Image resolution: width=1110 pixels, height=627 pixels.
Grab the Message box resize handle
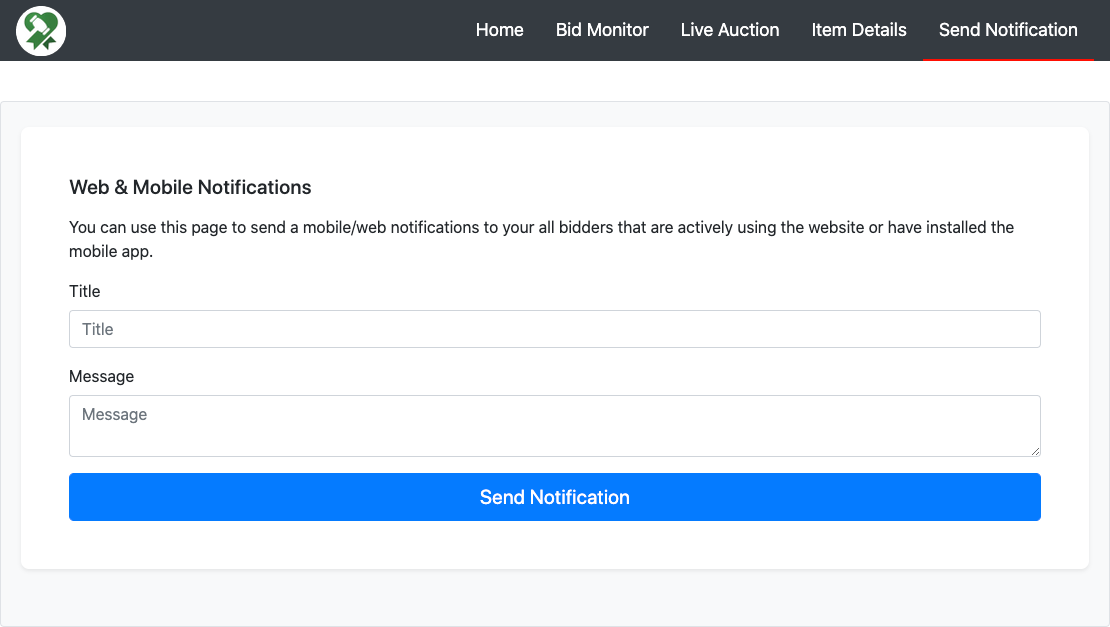coord(1034,450)
